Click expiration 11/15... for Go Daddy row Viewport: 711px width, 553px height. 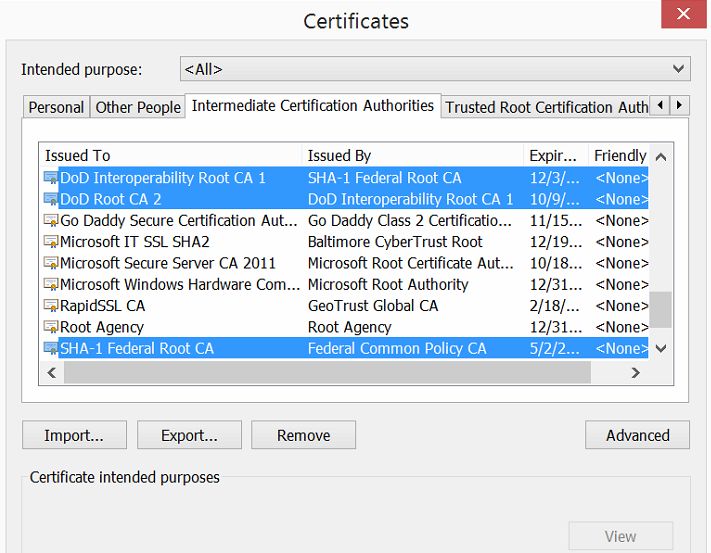(556, 220)
